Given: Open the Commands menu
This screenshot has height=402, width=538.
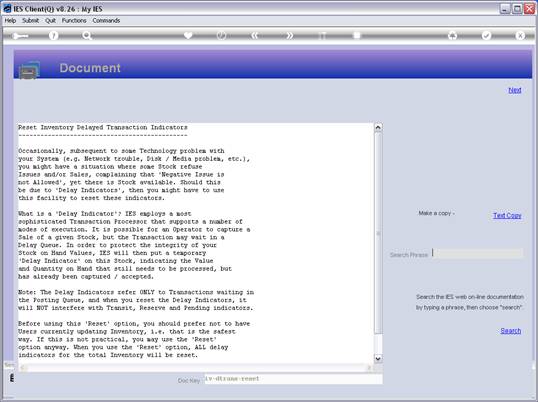Looking at the screenshot, I should tap(106, 21).
